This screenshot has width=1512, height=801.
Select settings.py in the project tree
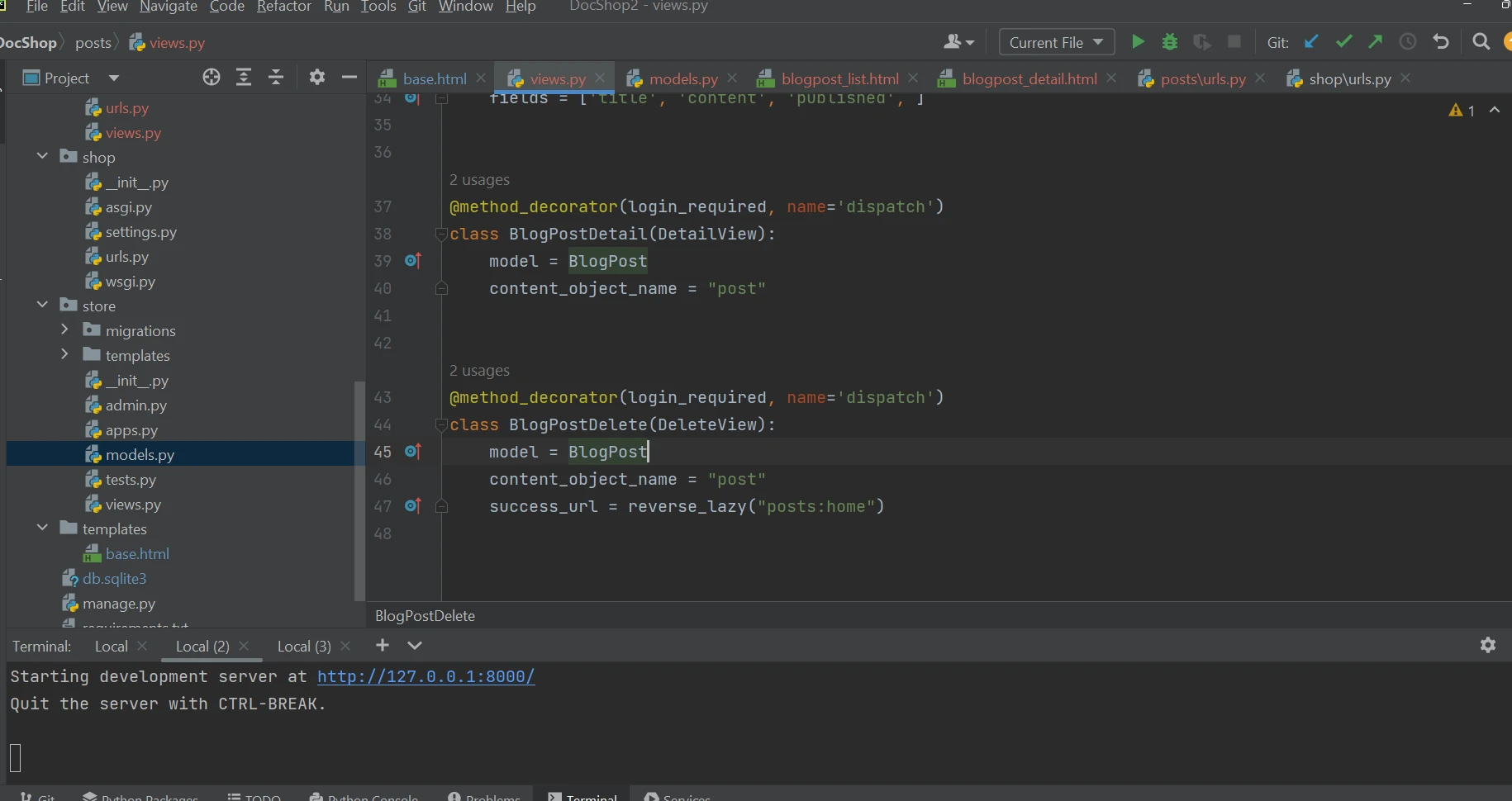[x=140, y=232]
